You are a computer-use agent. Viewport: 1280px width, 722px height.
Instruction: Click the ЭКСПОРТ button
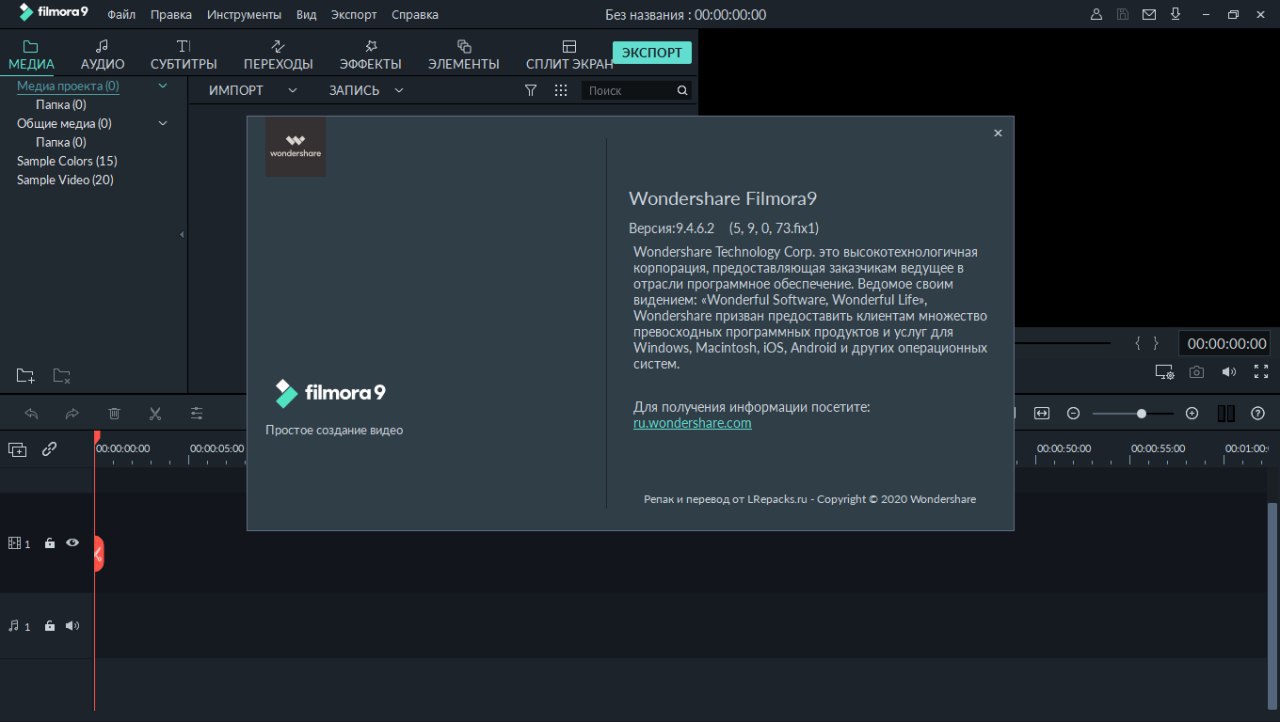pyautogui.click(x=652, y=52)
